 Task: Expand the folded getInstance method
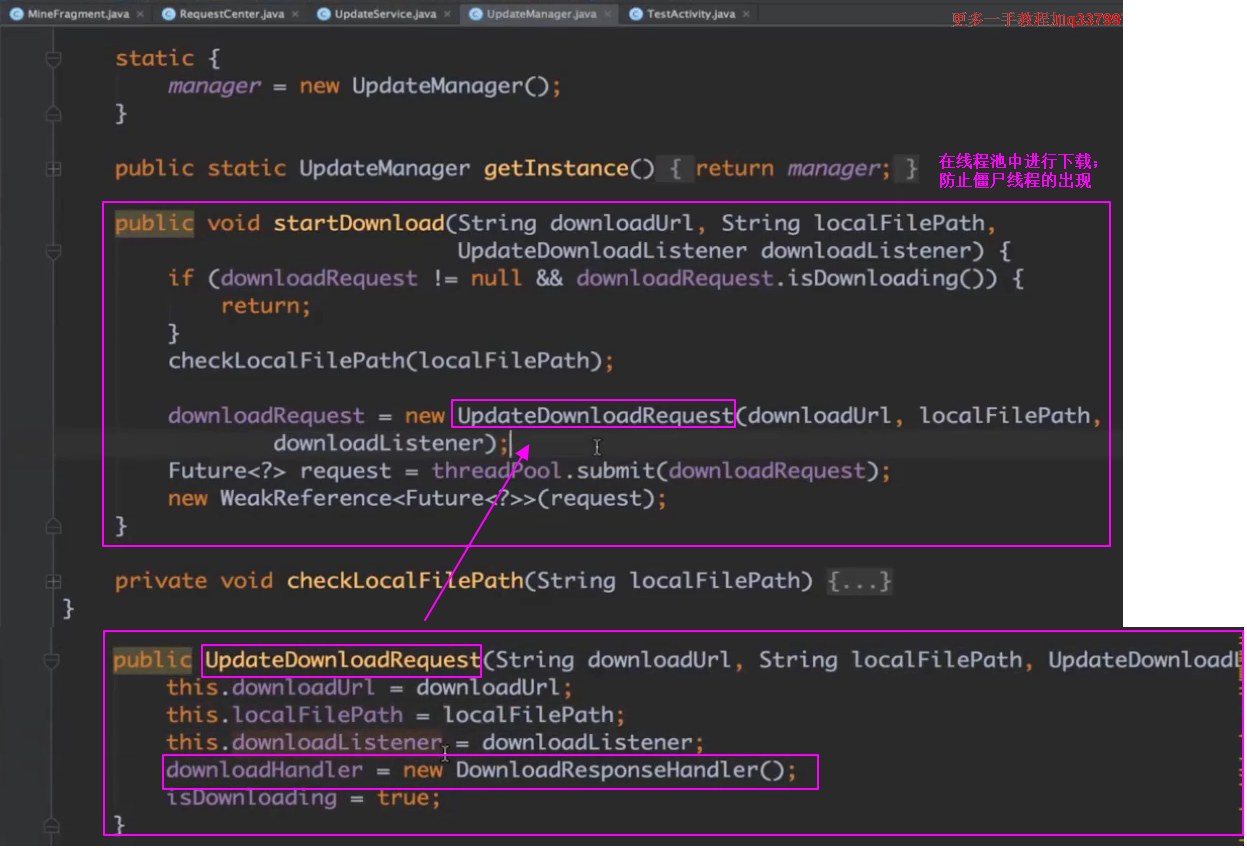[54, 169]
